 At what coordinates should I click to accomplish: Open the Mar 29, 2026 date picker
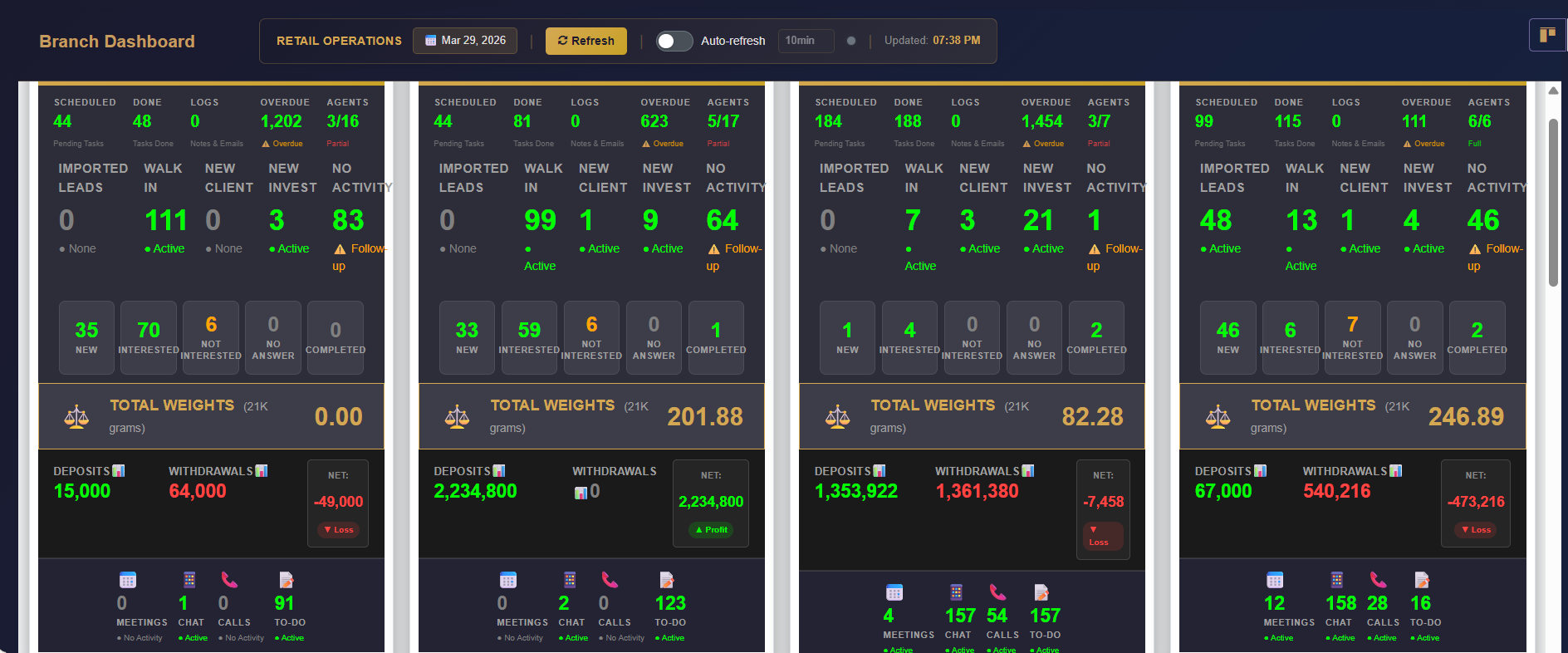pos(465,41)
